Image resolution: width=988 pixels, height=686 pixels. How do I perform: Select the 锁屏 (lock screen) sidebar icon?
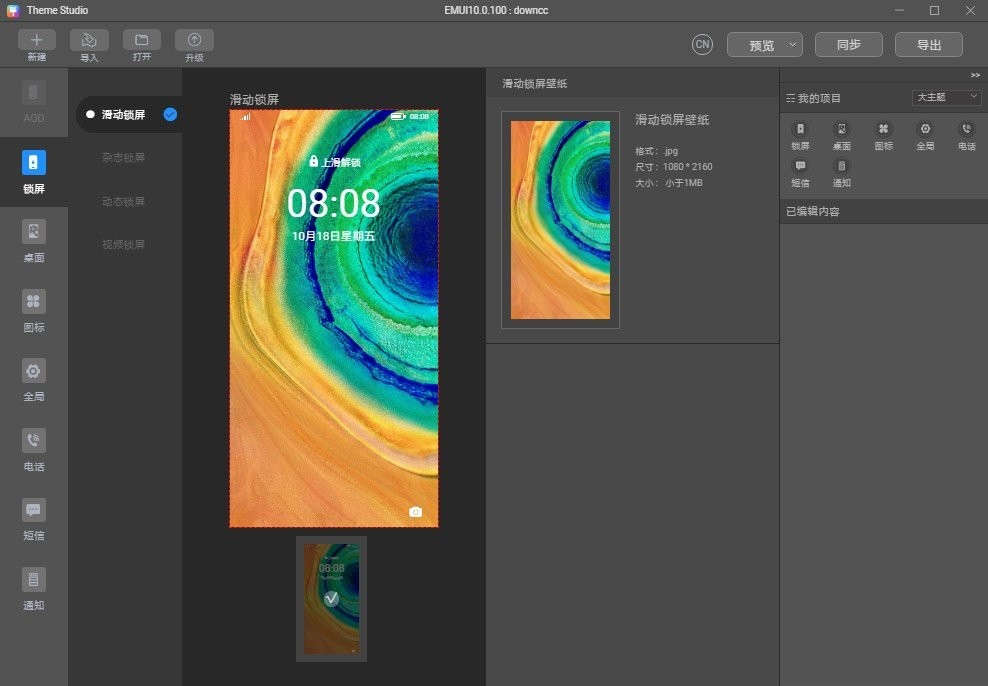pyautogui.click(x=34, y=168)
